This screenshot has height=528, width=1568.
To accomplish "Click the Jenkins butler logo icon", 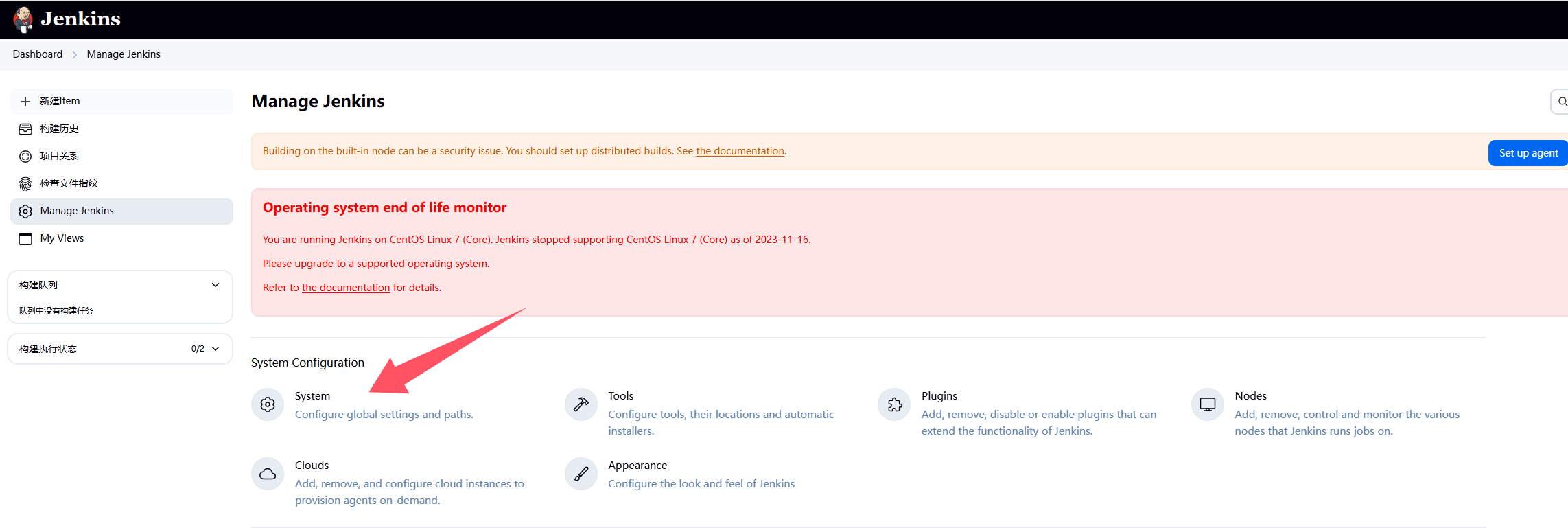I will click(x=23, y=19).
